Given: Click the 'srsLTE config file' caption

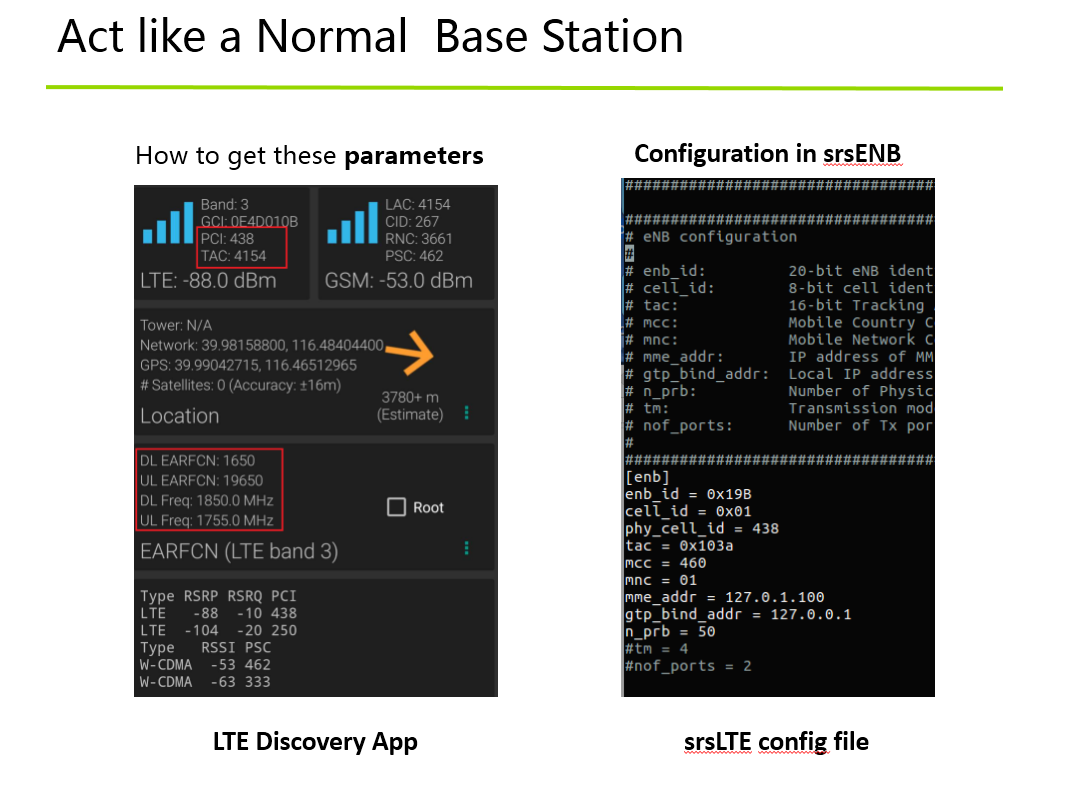Looking at the screenshot, I should (x=776, y=742).
